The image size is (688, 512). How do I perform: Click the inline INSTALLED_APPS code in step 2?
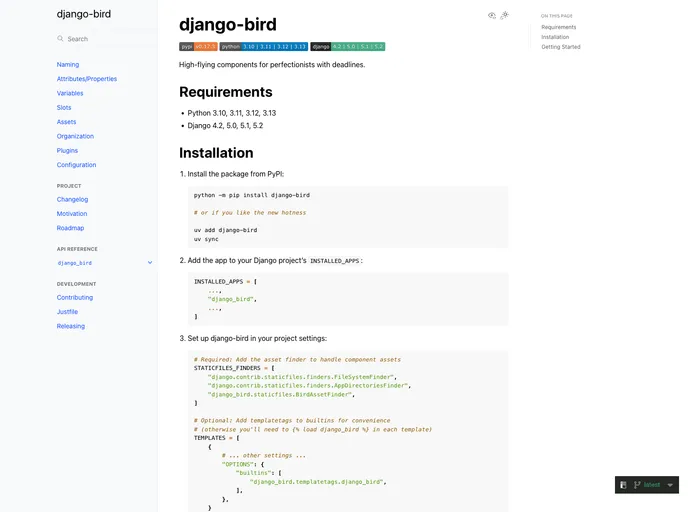click(334, 261)
